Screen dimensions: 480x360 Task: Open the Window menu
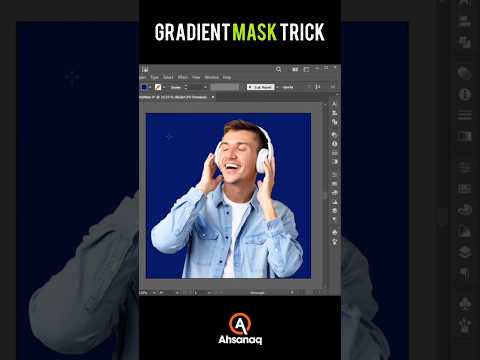[211, 77]
